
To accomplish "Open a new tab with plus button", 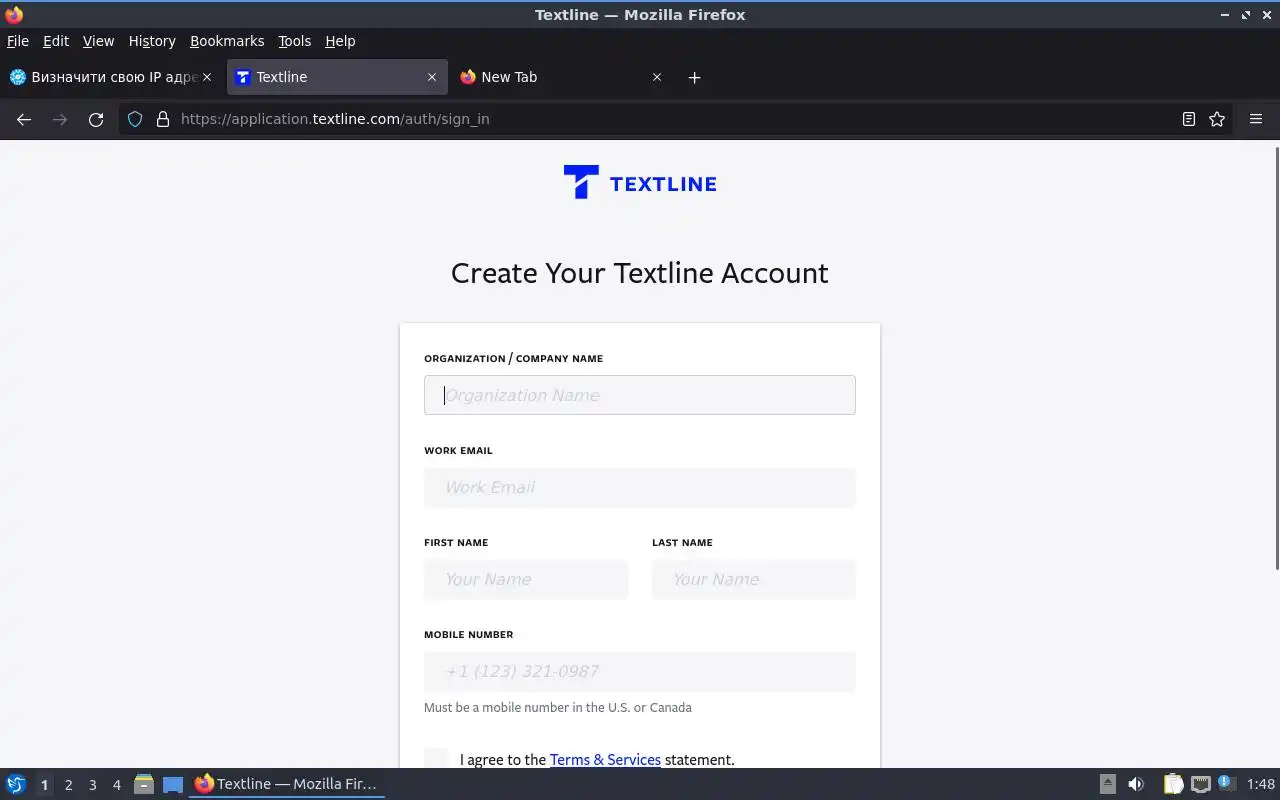I will [x=695, y=77].
